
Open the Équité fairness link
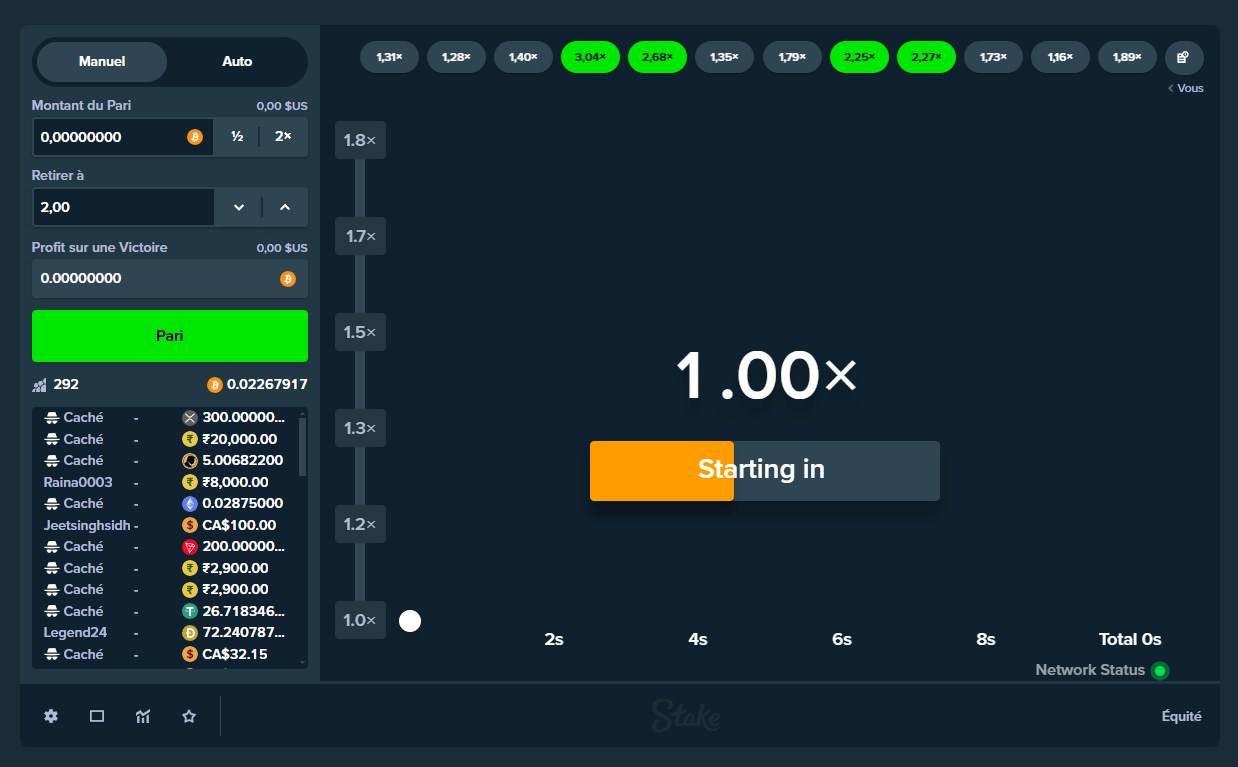point(1181,716)
